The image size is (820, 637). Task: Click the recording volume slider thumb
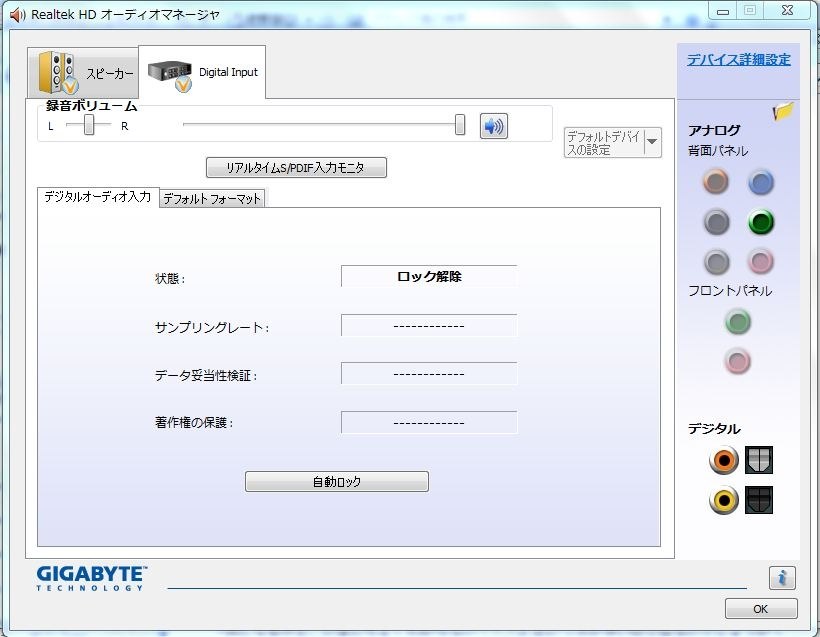click(460, 124)
